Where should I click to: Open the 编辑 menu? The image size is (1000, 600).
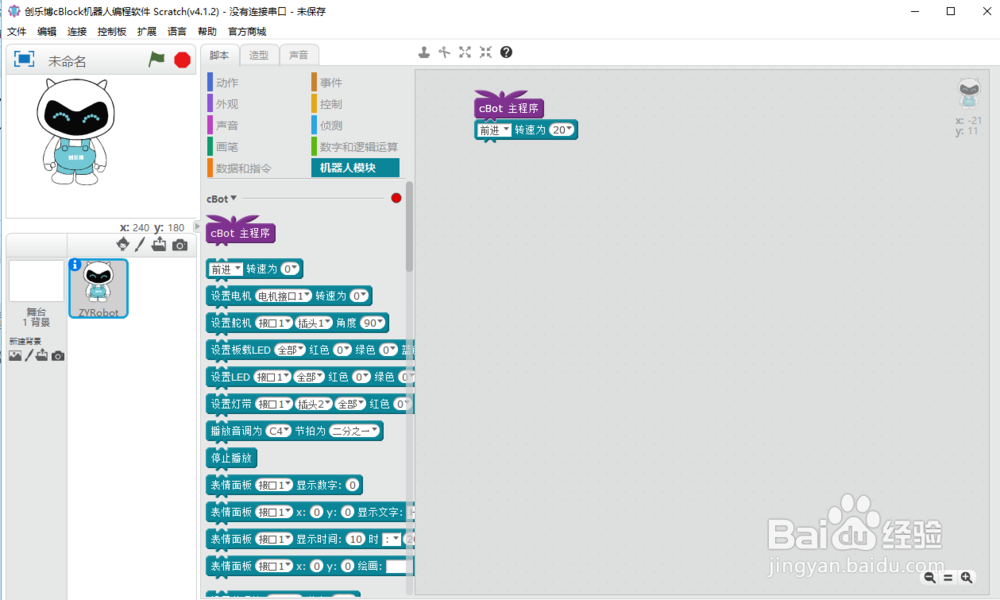pyautogui.click(x=47, y=31)
